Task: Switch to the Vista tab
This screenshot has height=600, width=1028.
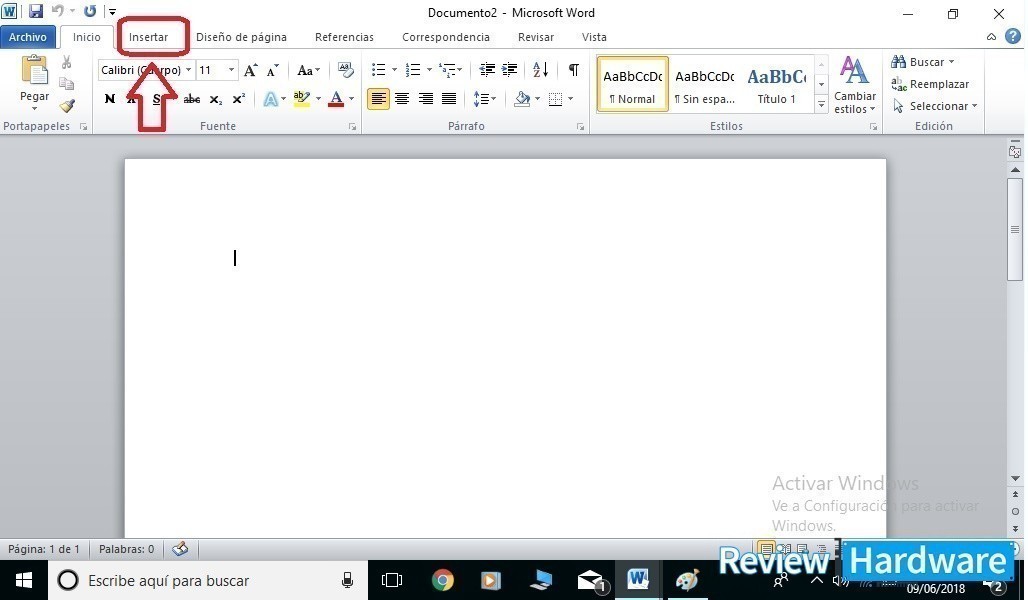Action: [594, 37]
